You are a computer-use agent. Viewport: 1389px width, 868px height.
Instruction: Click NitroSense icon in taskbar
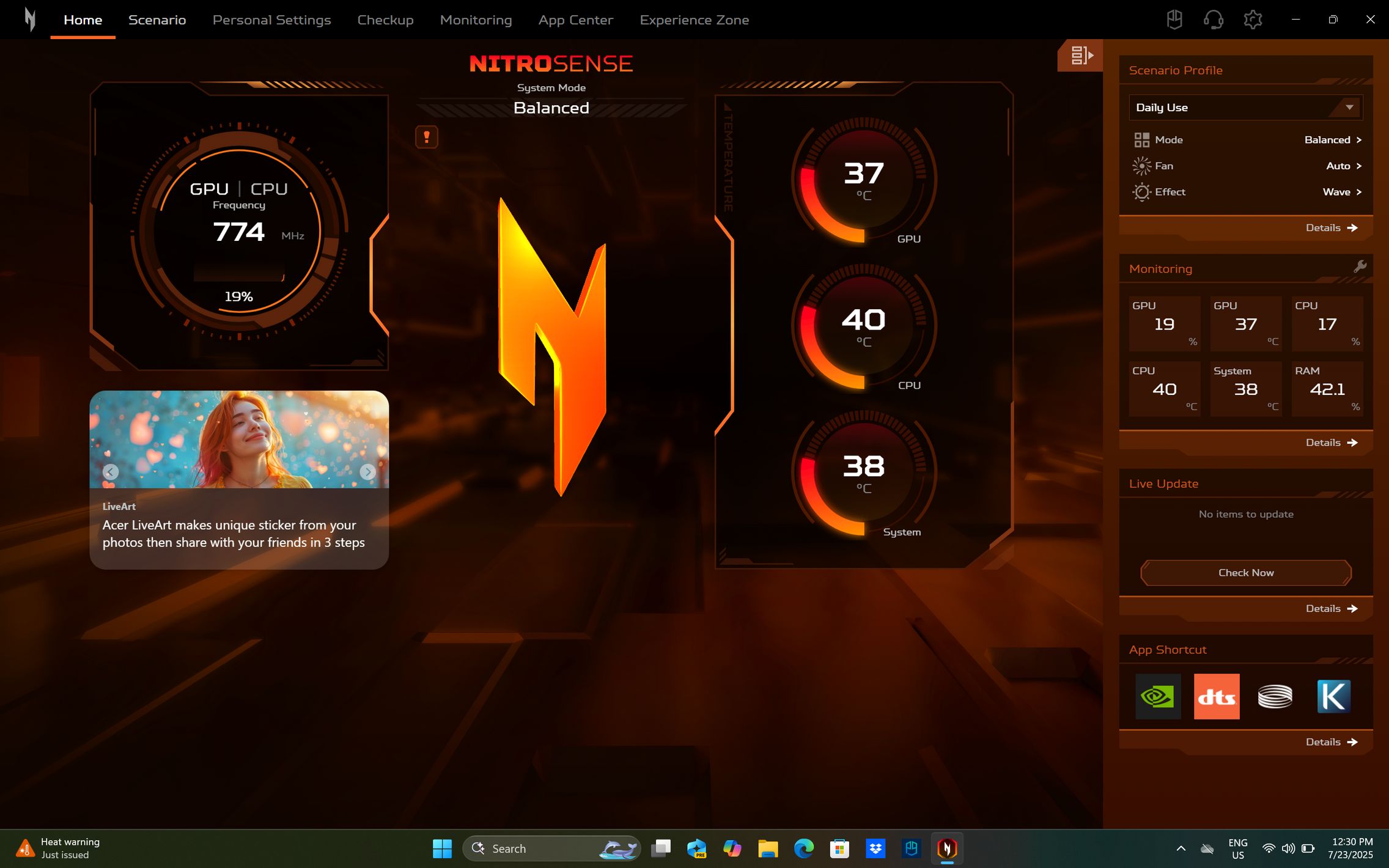(x=947, y=848)
